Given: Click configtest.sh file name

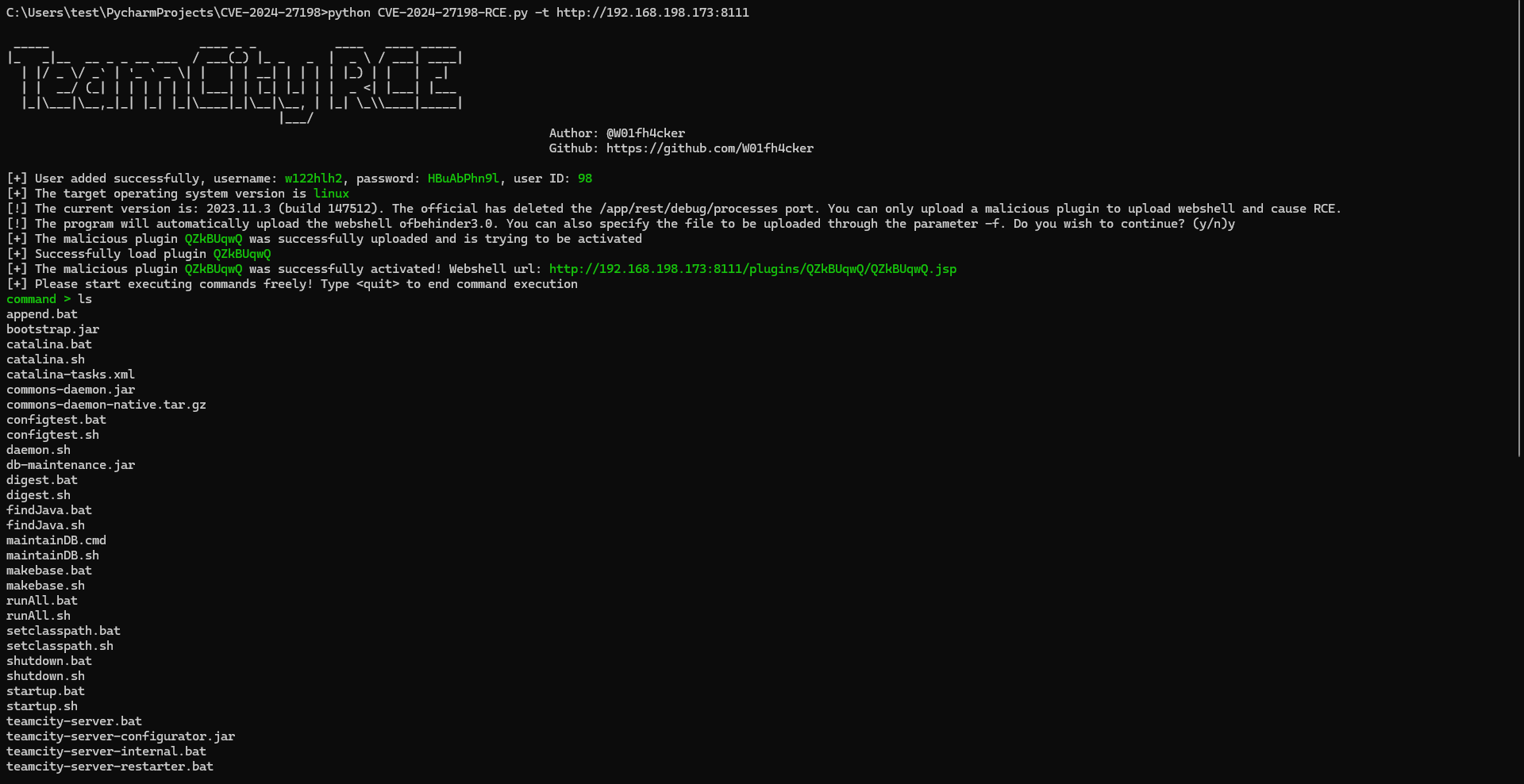Looking at the screenshot, I should tap(53, 435).
